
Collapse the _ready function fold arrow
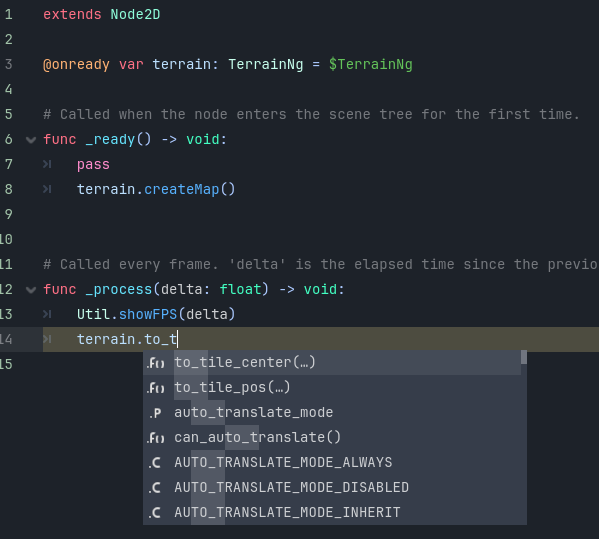point(31,140)
